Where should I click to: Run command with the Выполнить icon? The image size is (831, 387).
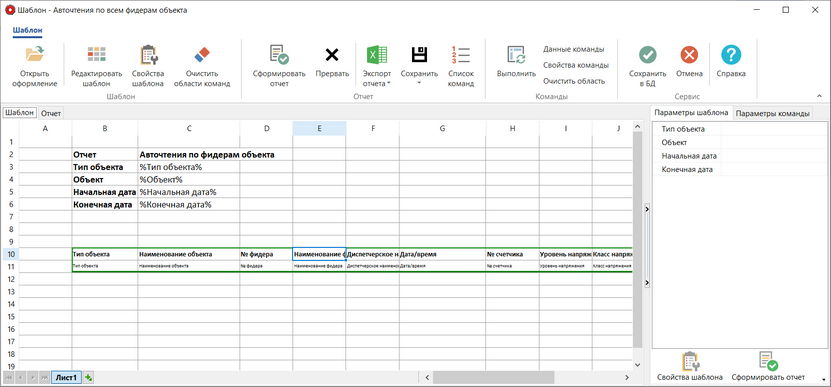516,54
